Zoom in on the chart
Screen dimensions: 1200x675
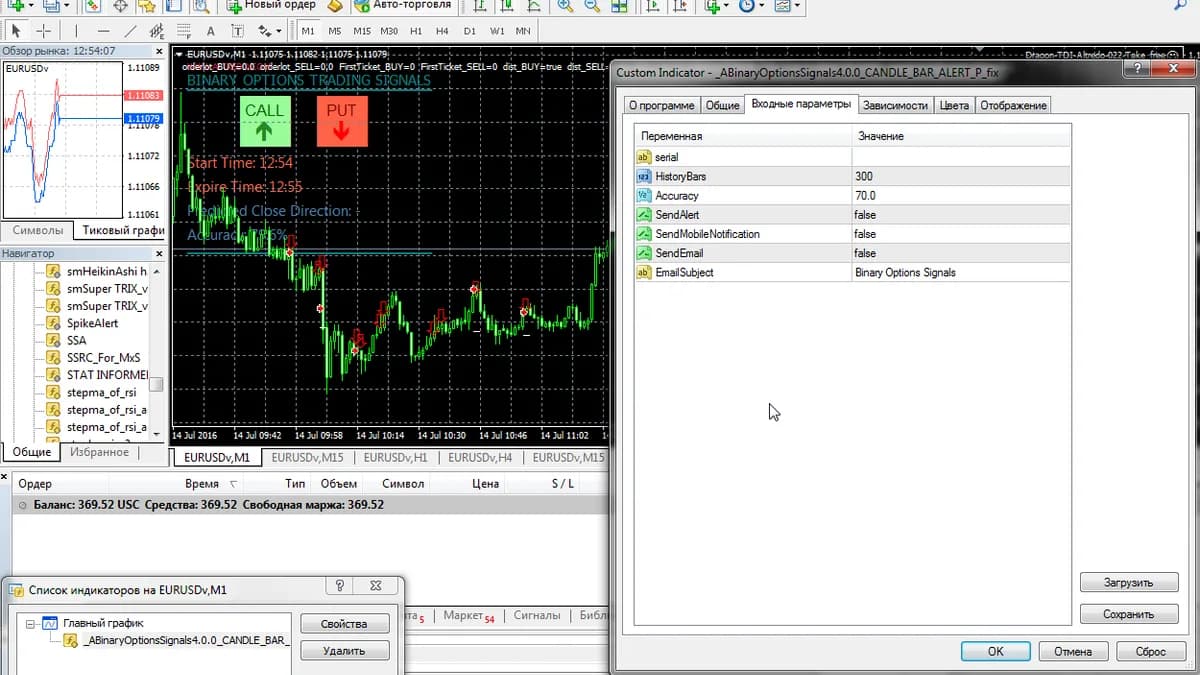point(566,6)
